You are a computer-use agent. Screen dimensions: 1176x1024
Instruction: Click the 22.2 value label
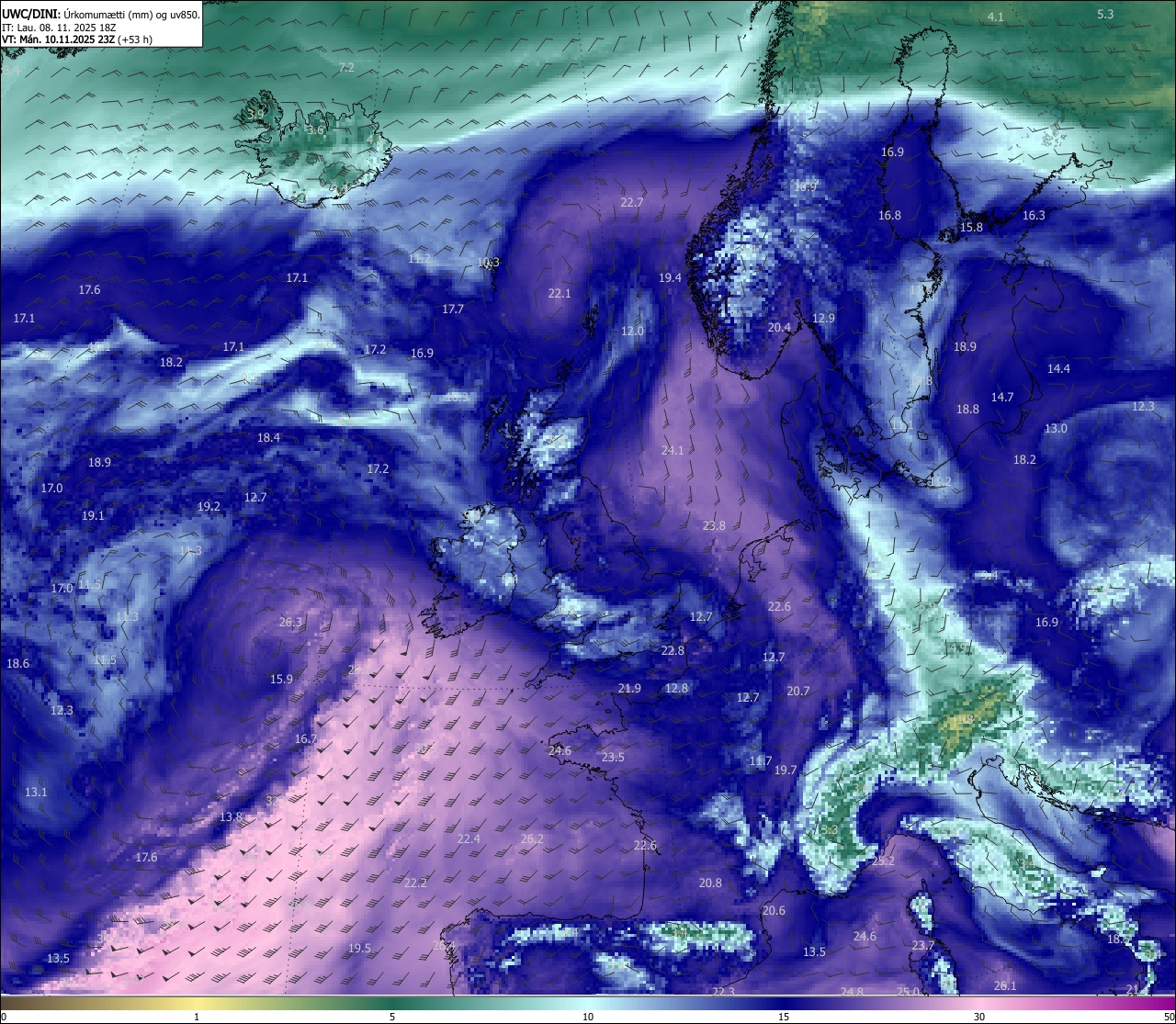point(415,883)
